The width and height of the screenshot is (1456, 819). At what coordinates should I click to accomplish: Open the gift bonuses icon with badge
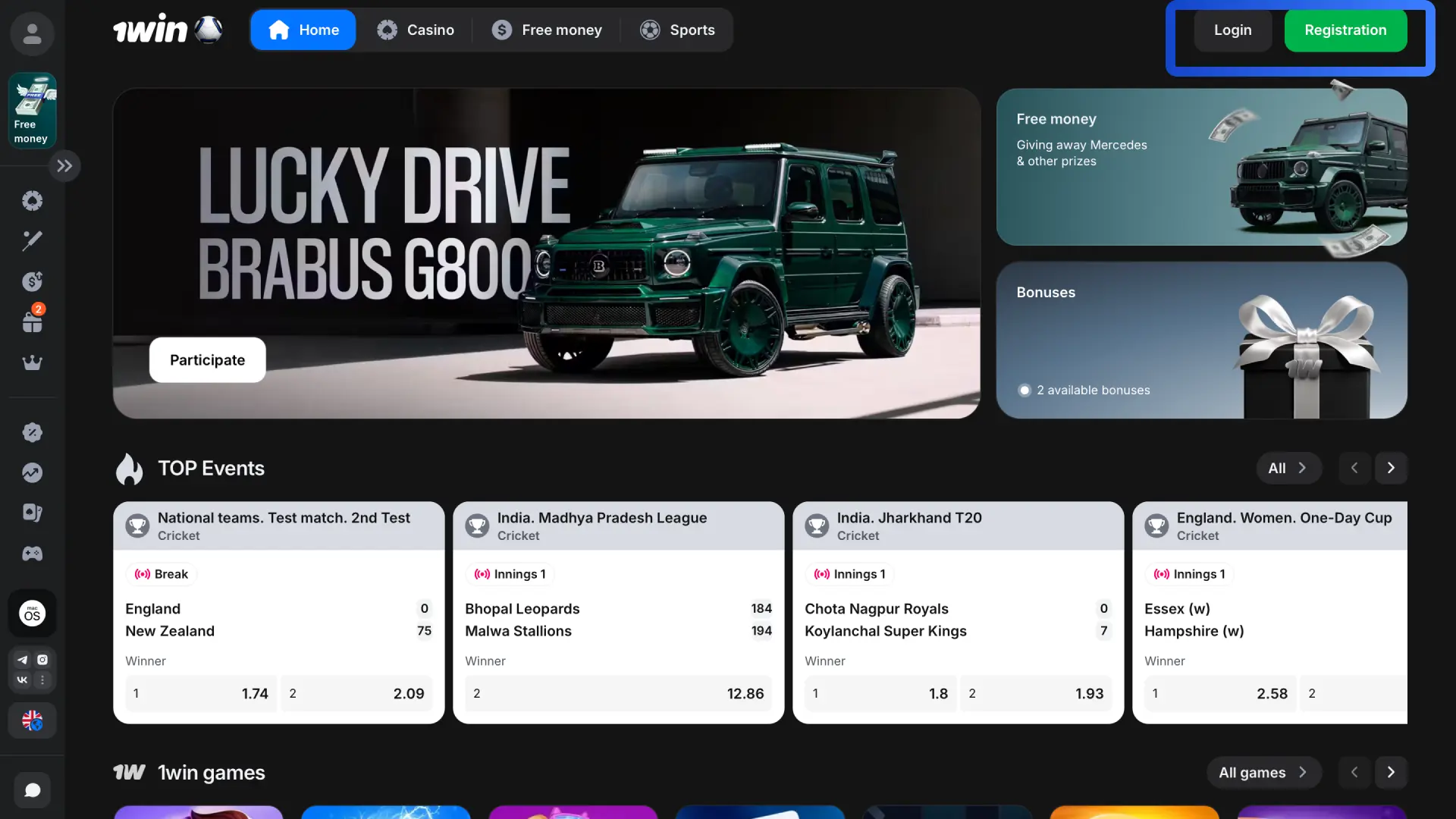coord(32,319)
